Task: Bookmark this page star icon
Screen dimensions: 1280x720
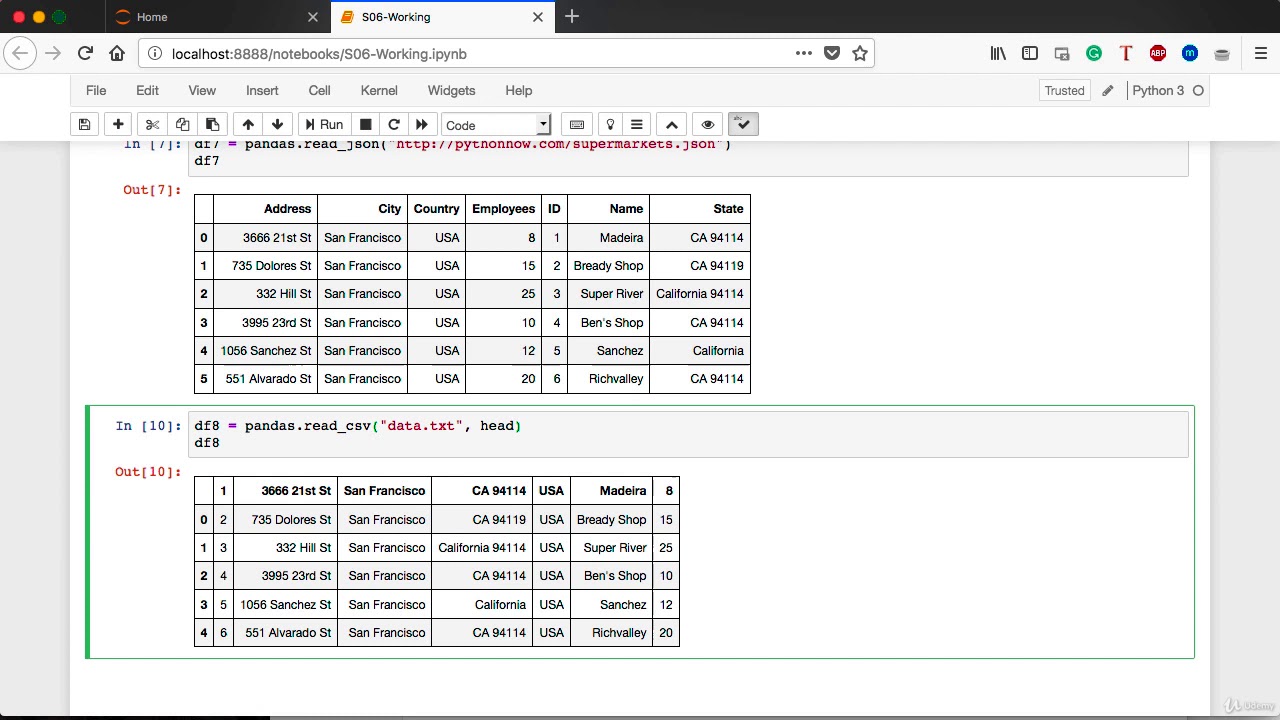Action: [x=860, y=54]
